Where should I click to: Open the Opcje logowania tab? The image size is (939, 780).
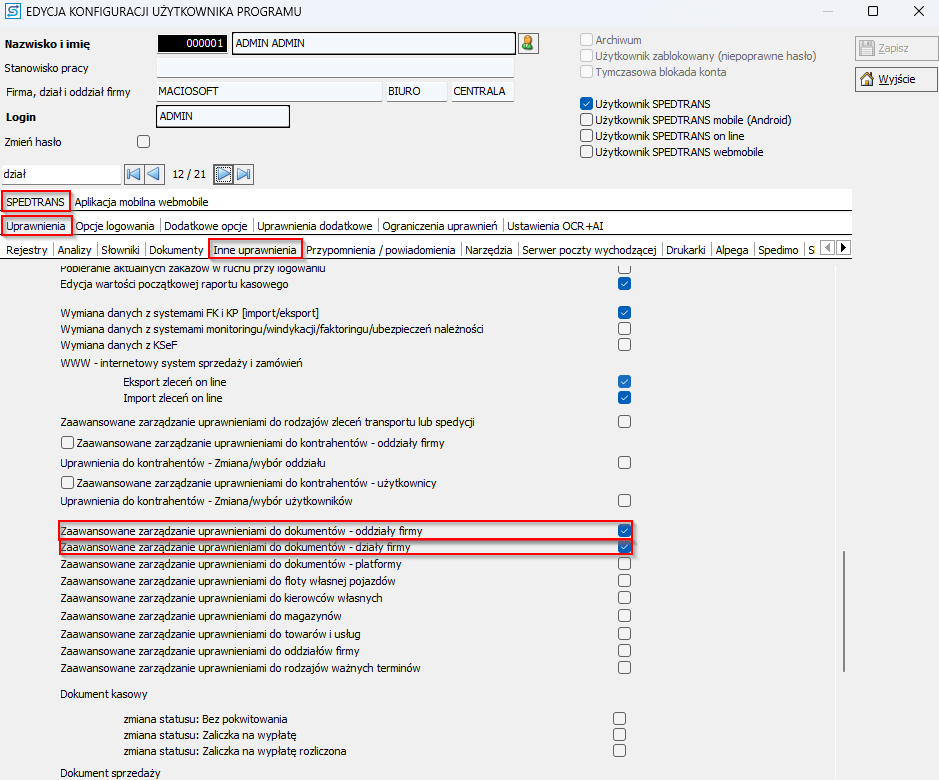coord(115,226)
